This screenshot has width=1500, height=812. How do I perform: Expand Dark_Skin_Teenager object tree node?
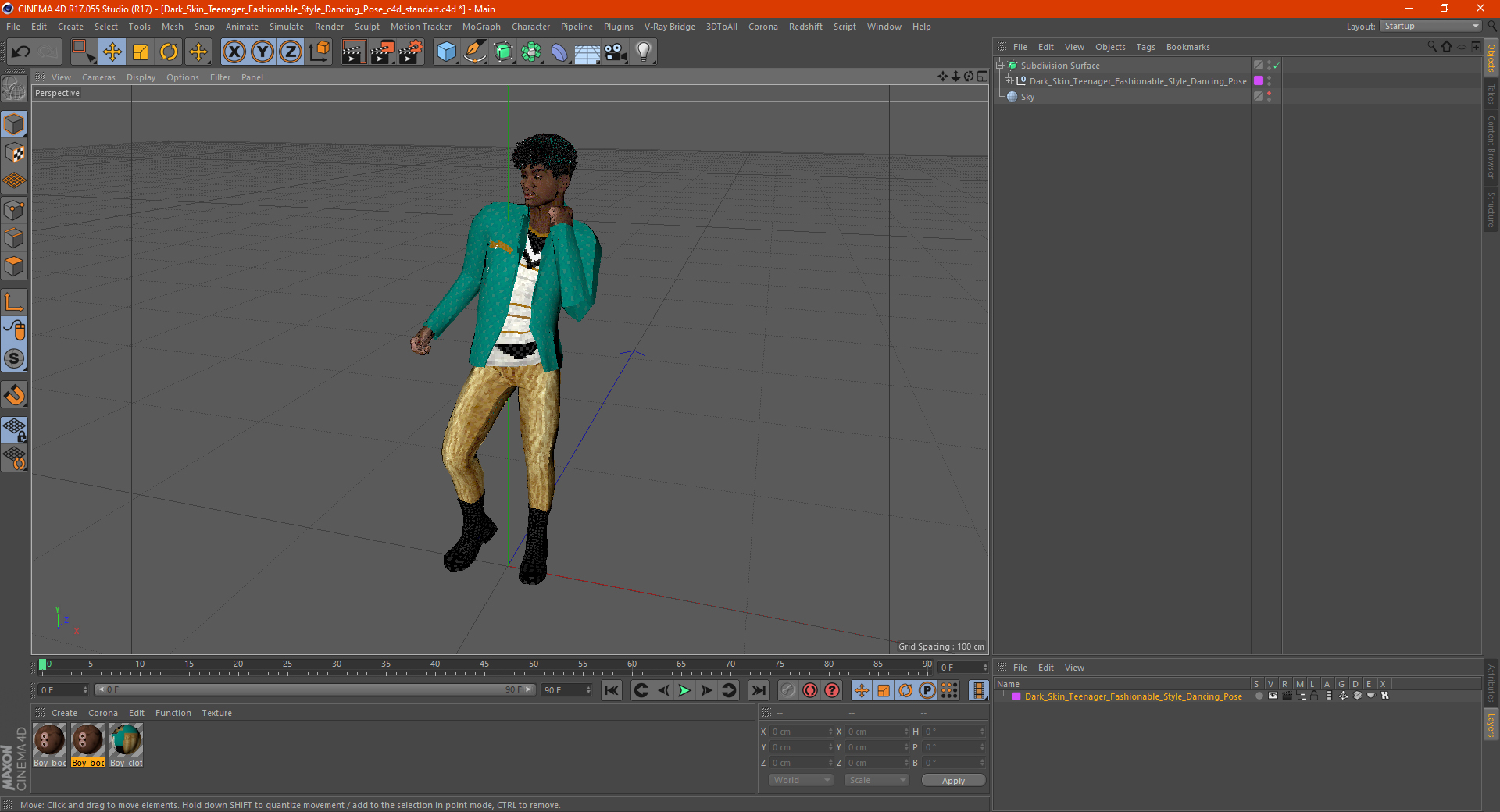pos(1008,81)
